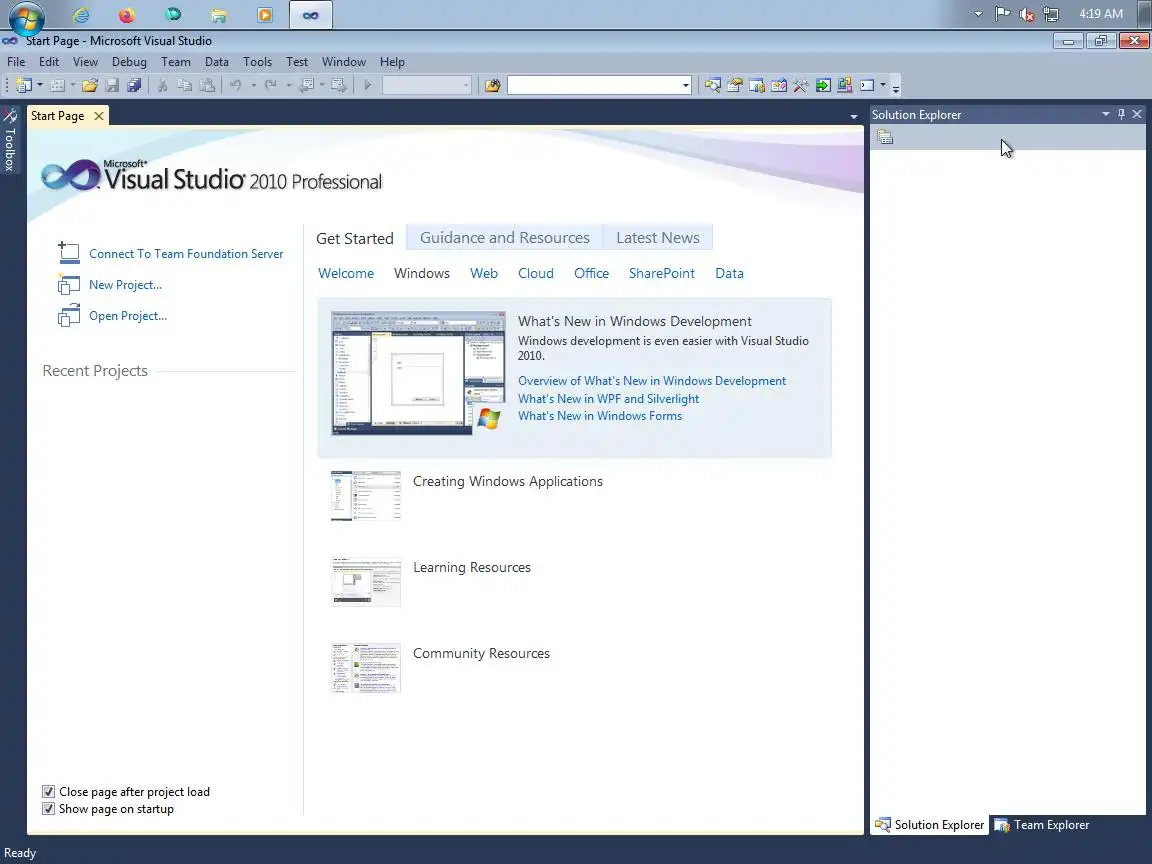Expand the Creating Windows Applications section

[508, 481]
